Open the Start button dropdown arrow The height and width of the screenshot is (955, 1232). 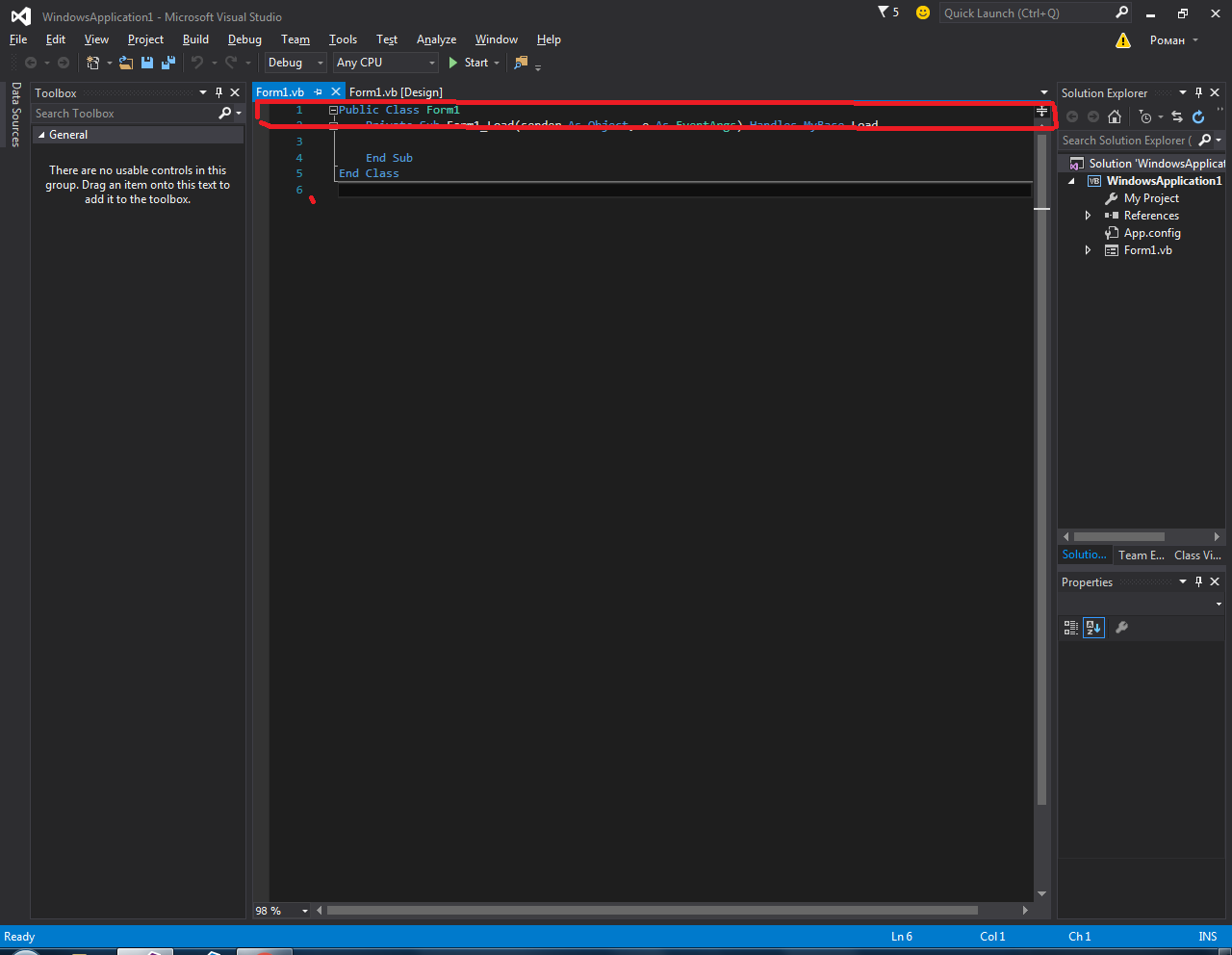[497, 63]
